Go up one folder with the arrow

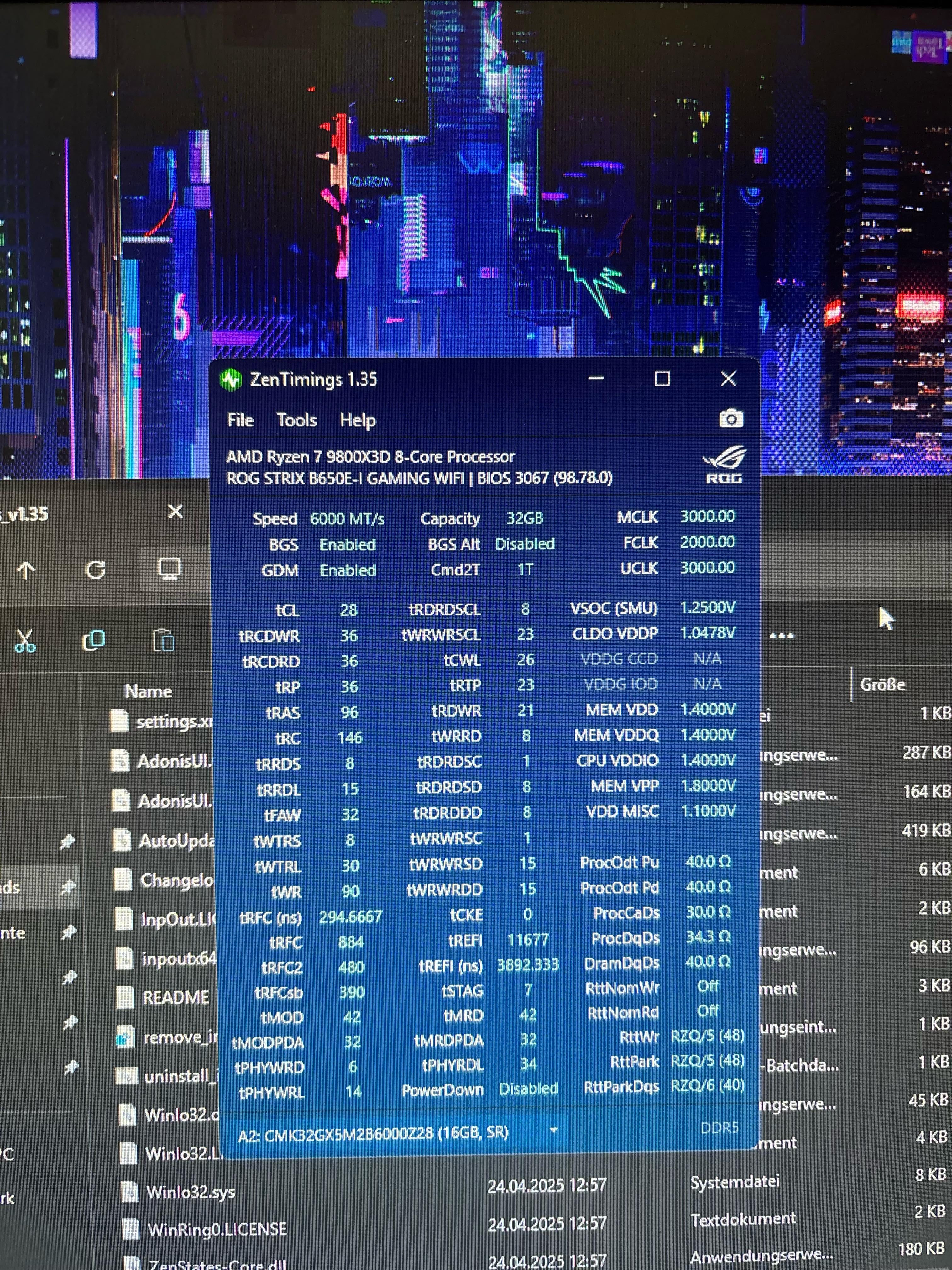(x=26, y=570)
